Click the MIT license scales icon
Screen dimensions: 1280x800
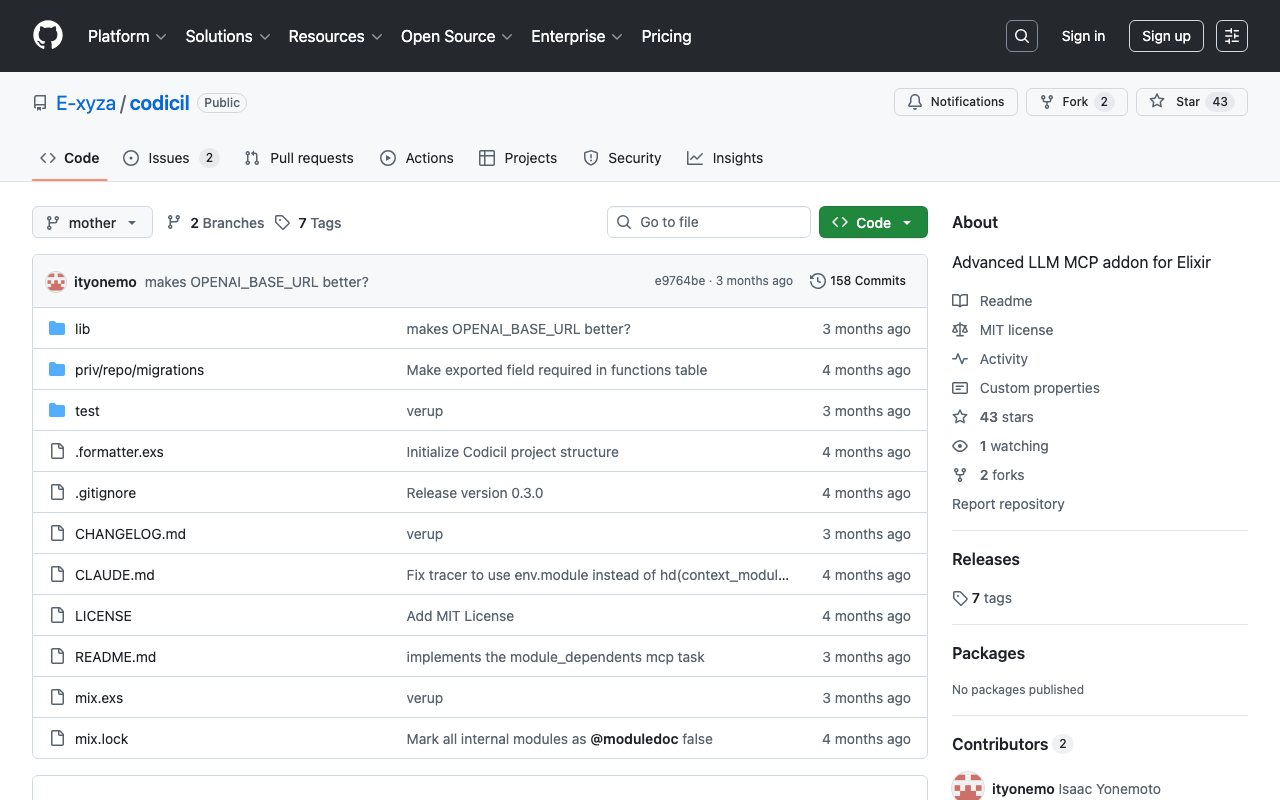(x=961, y=329)
